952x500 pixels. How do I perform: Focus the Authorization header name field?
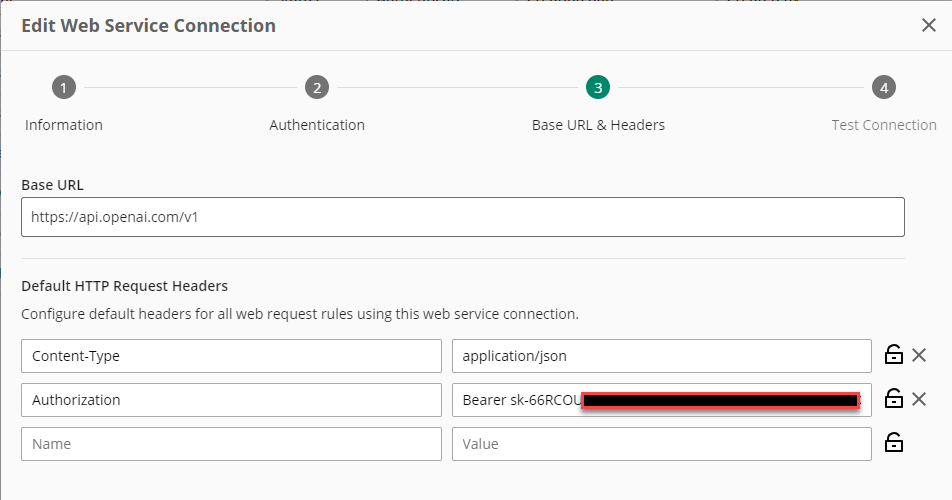(x=231, y=400)
